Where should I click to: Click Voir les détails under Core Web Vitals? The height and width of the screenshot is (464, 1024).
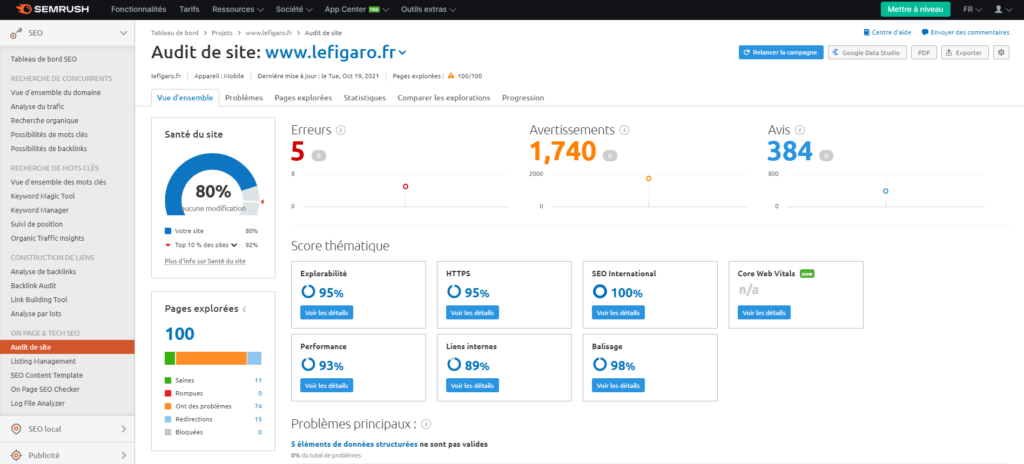click(764, 312)
